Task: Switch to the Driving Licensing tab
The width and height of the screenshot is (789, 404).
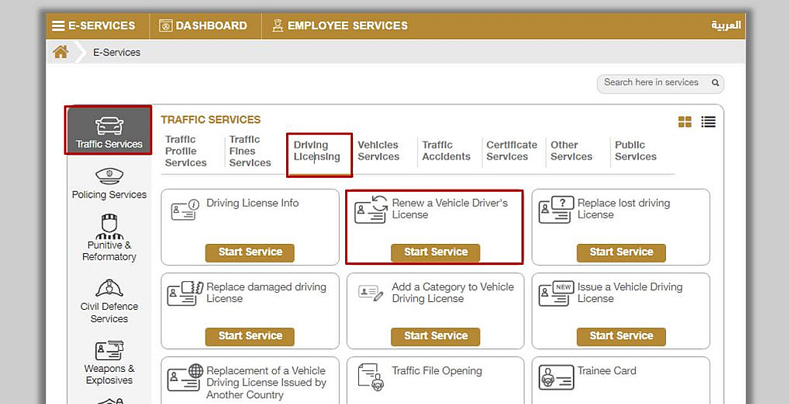Action: pos(317,151)
